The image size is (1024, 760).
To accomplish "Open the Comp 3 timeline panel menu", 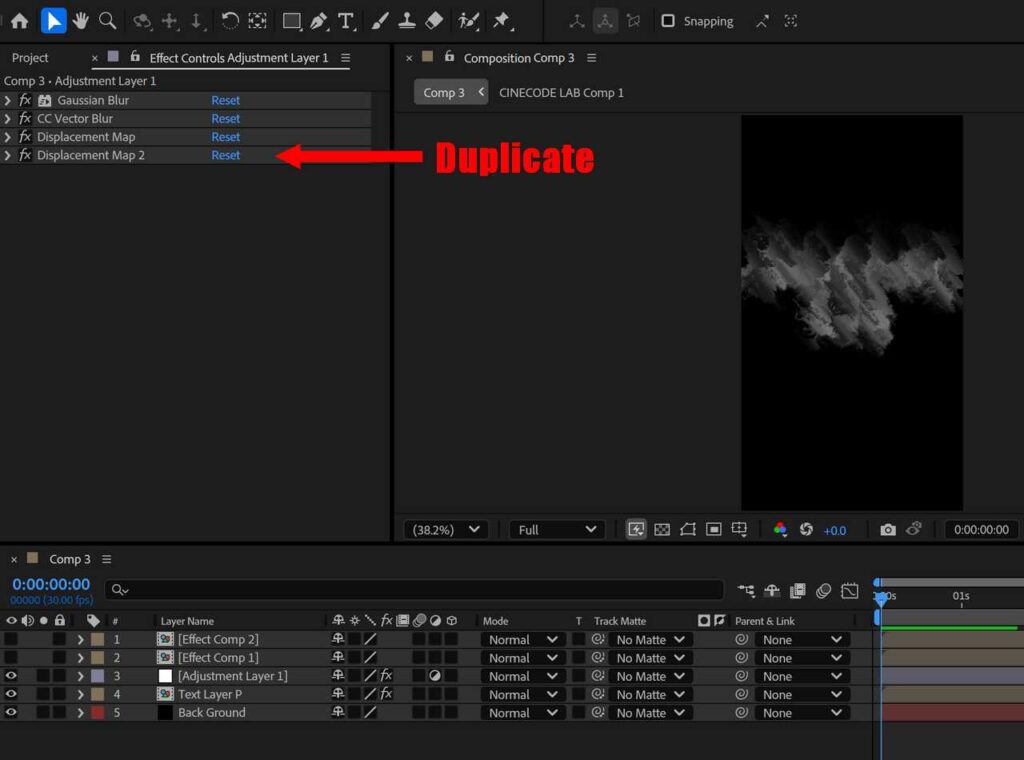I will coord(106,560).
